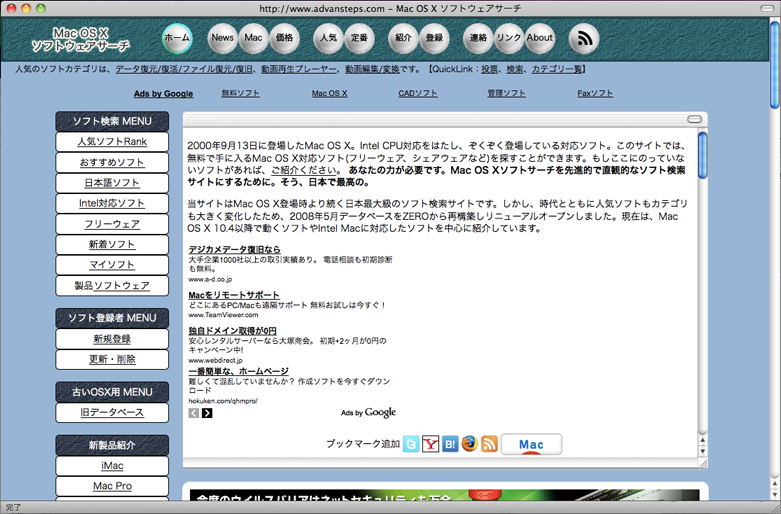Click the Mac button beside bookmark icons

click(531, 444)
